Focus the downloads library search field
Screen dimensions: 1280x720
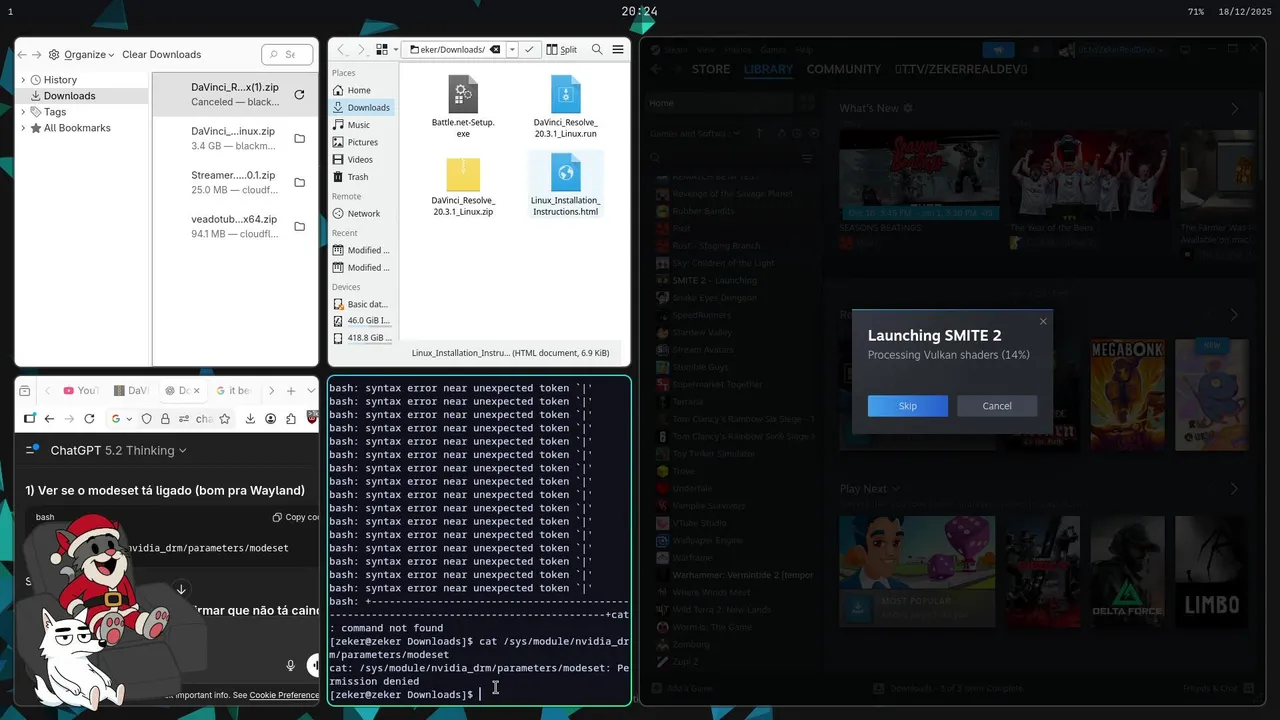287,55
